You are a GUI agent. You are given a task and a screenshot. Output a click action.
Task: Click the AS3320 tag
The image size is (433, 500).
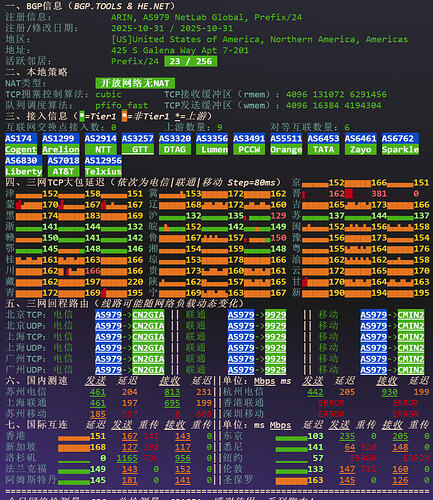point(175,138)
